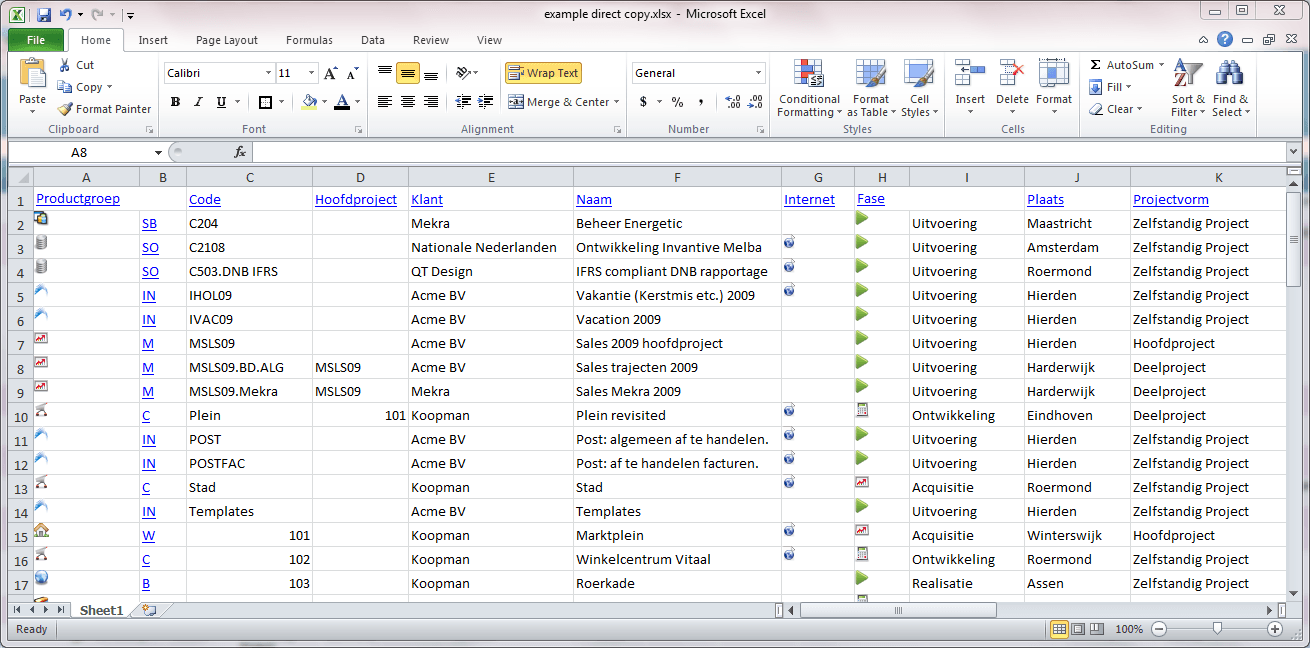
Task: Open the font name dropdown Calibri
Action: coord(269,73)
